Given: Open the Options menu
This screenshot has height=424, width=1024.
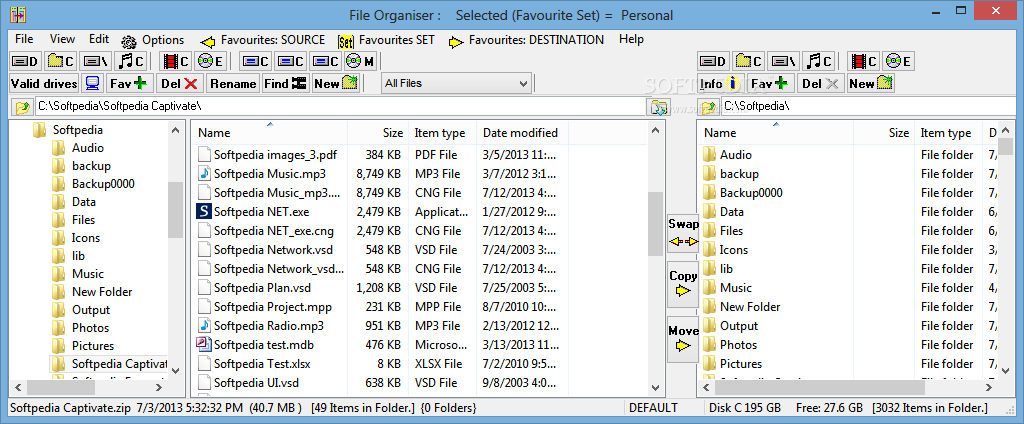Looking at the screenshot, I should [x=153, y=41].
